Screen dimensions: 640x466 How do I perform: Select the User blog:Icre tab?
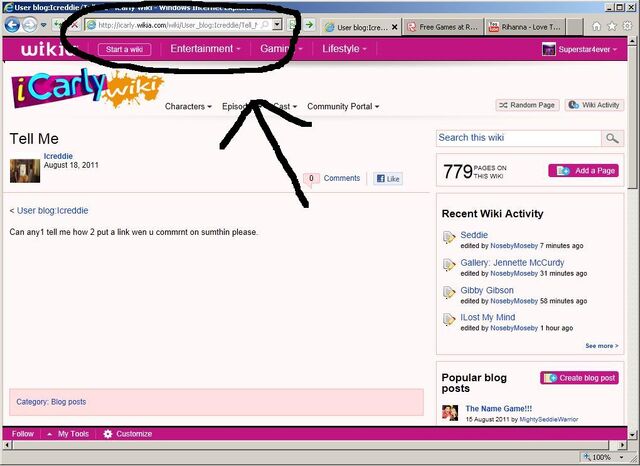361,27
